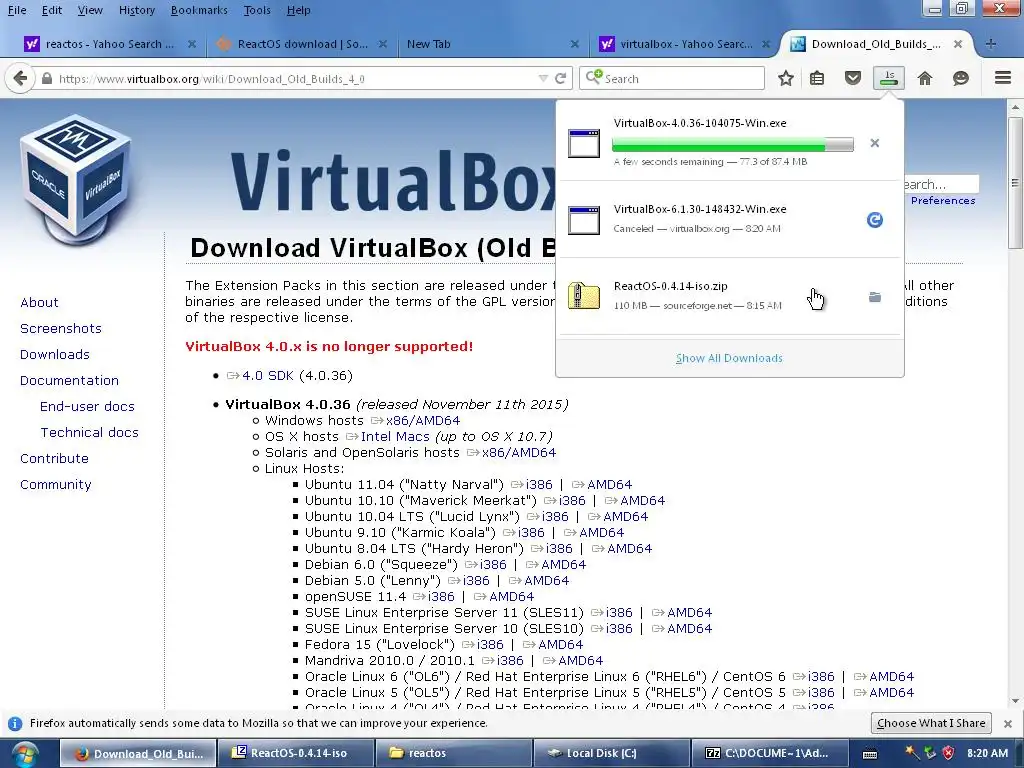Click Show All Downloads link

click(x=729, y=358)
